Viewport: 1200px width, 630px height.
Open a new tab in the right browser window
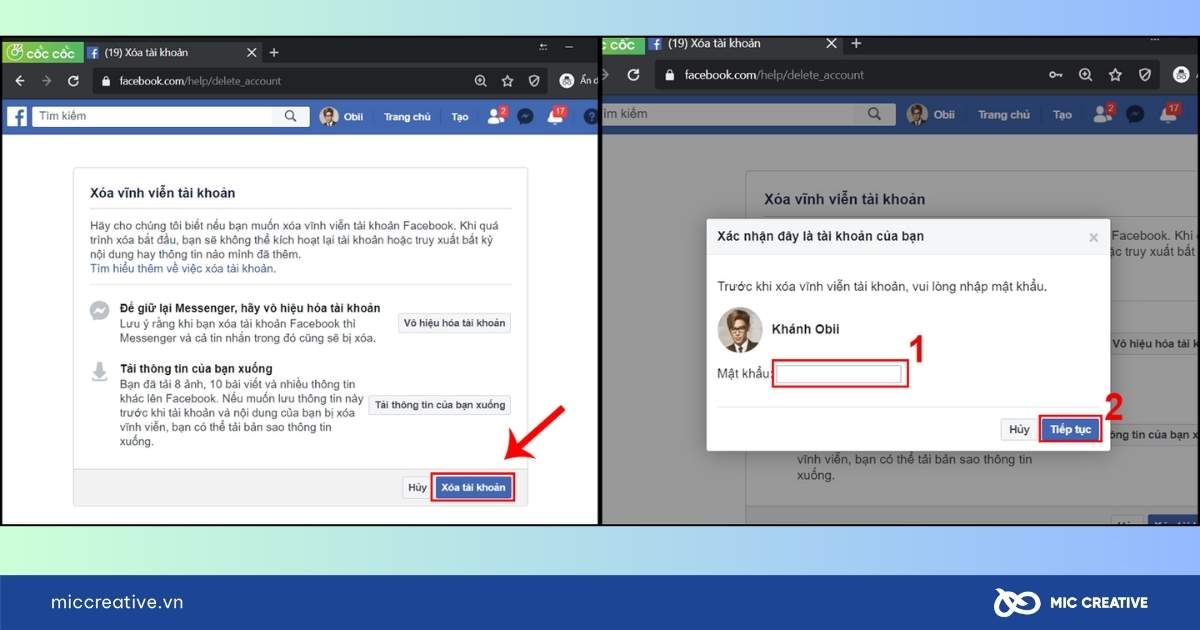coord(856,44)
